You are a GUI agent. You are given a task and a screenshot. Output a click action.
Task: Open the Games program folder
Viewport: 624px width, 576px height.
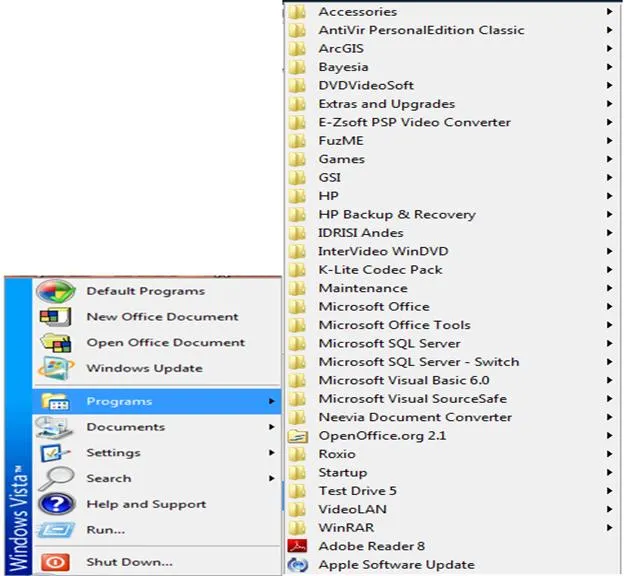click(x=452, y=159)
